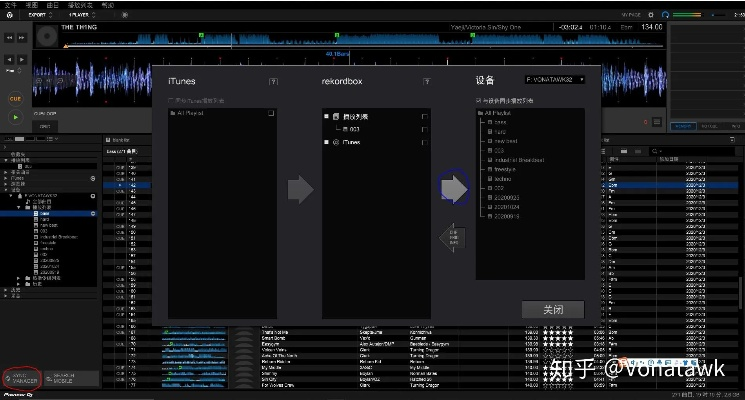Open help icon beside iTunes heading
The image size is (745, 400).
pos(273,80)
